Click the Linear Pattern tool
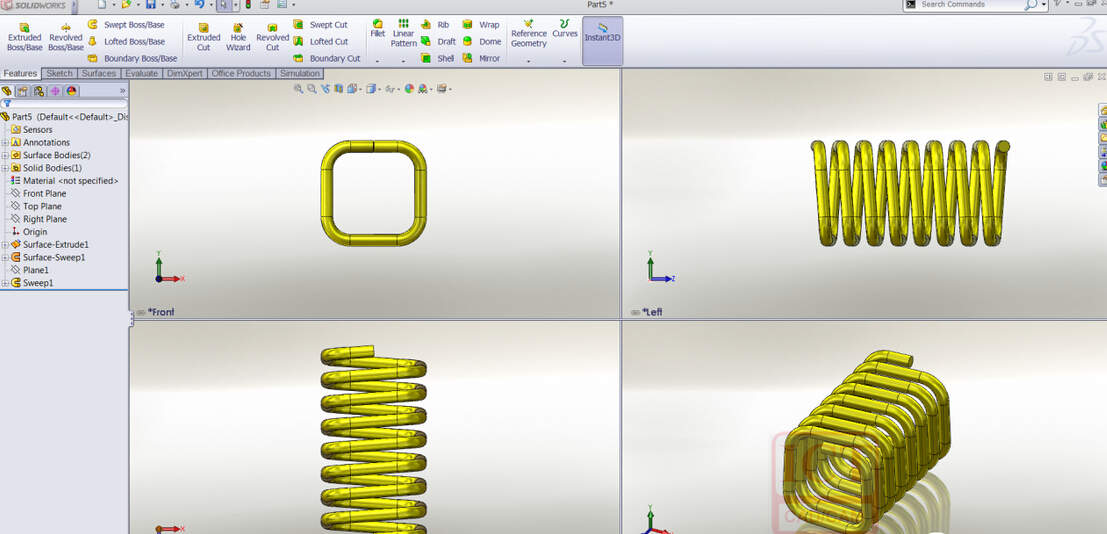 pos(403,33)
